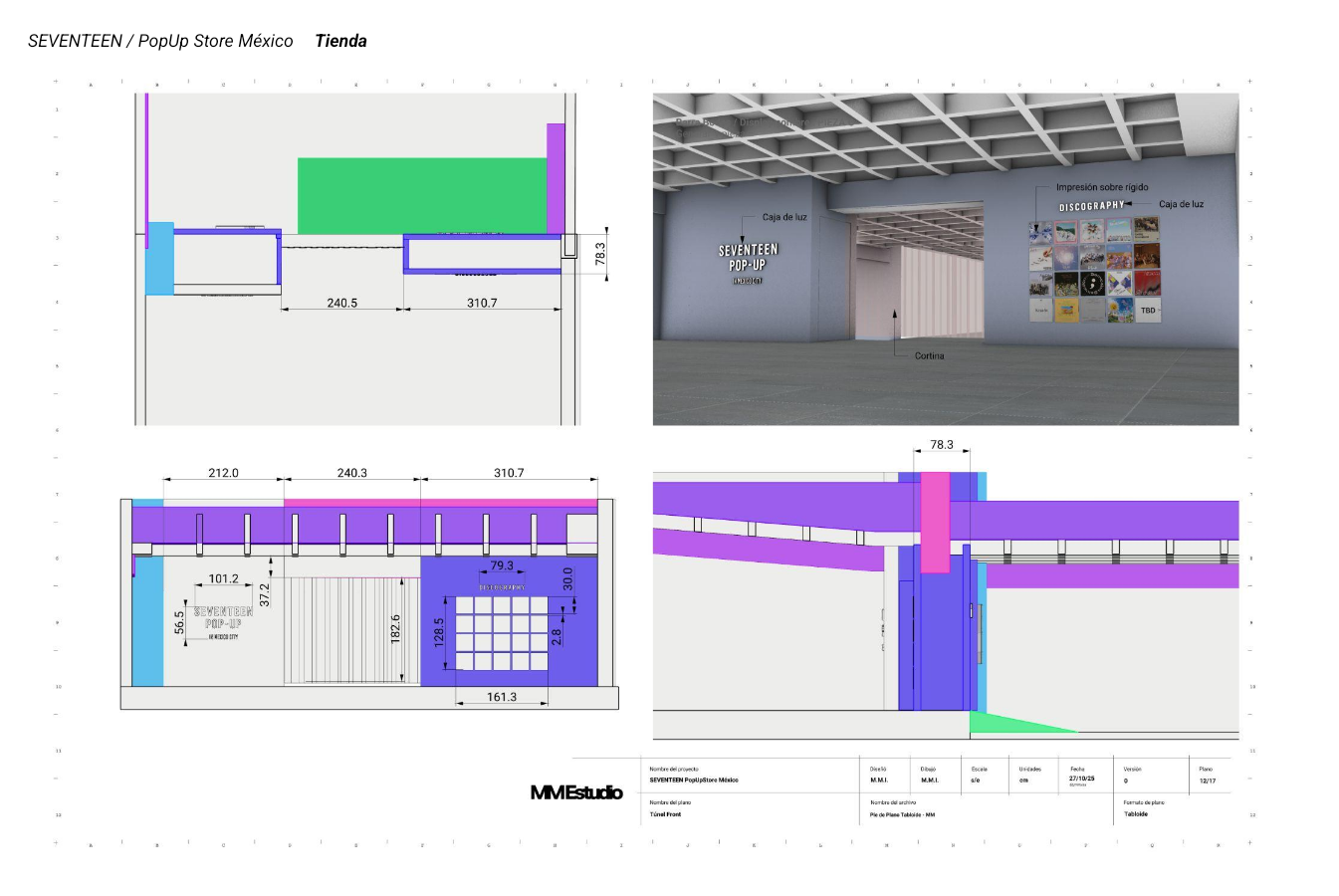Click the SEVENTEEN POP-UP sign in the elevation drawing
The height and width of the screenshot is (896, 1339).
tap(223, 623)
